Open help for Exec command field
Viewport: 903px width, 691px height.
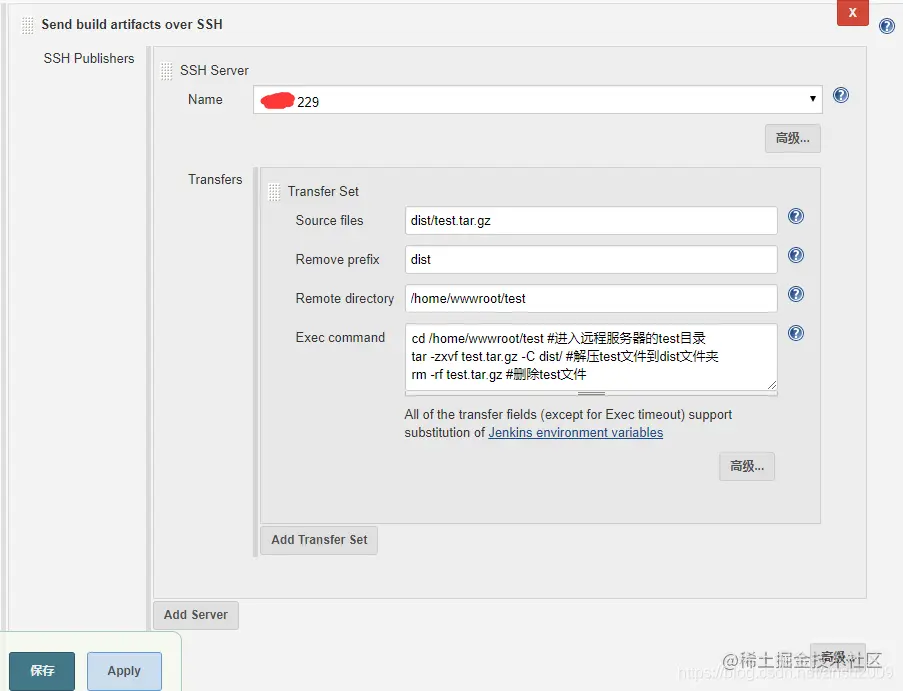click(796, 333)
